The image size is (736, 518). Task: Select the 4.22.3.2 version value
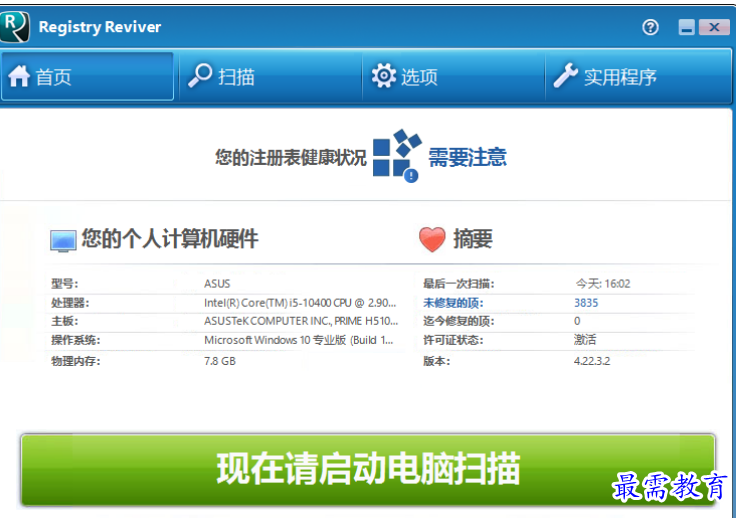point(592,361)
